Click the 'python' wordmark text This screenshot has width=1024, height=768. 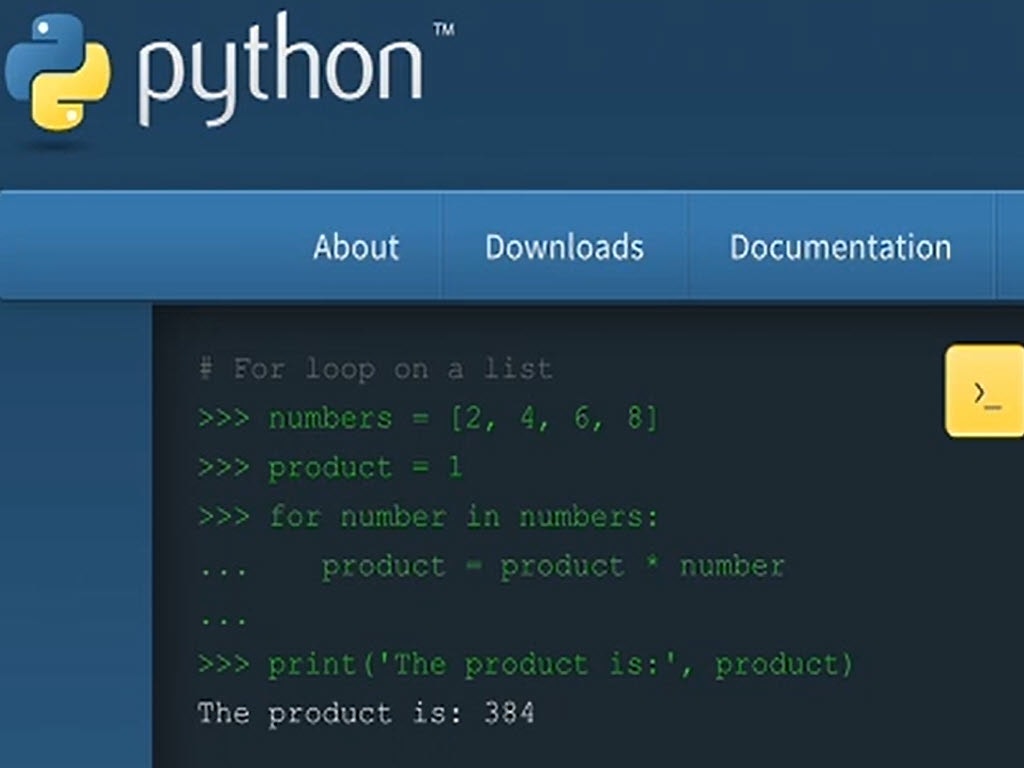[280, 72]
